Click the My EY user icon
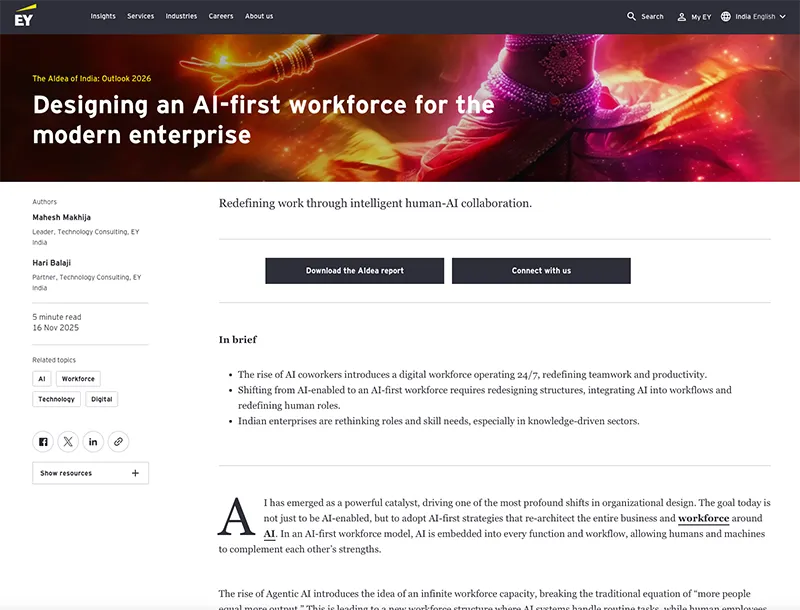 pos(681,17)
